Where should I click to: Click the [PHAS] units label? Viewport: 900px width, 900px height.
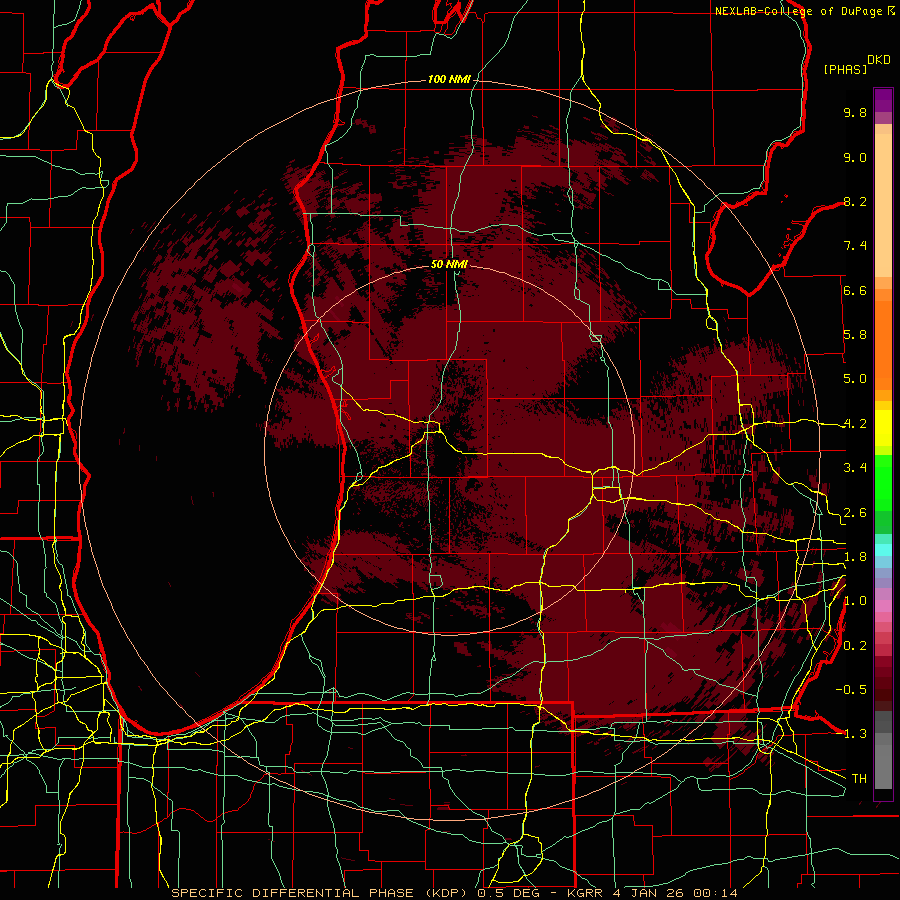pos(845,69)
